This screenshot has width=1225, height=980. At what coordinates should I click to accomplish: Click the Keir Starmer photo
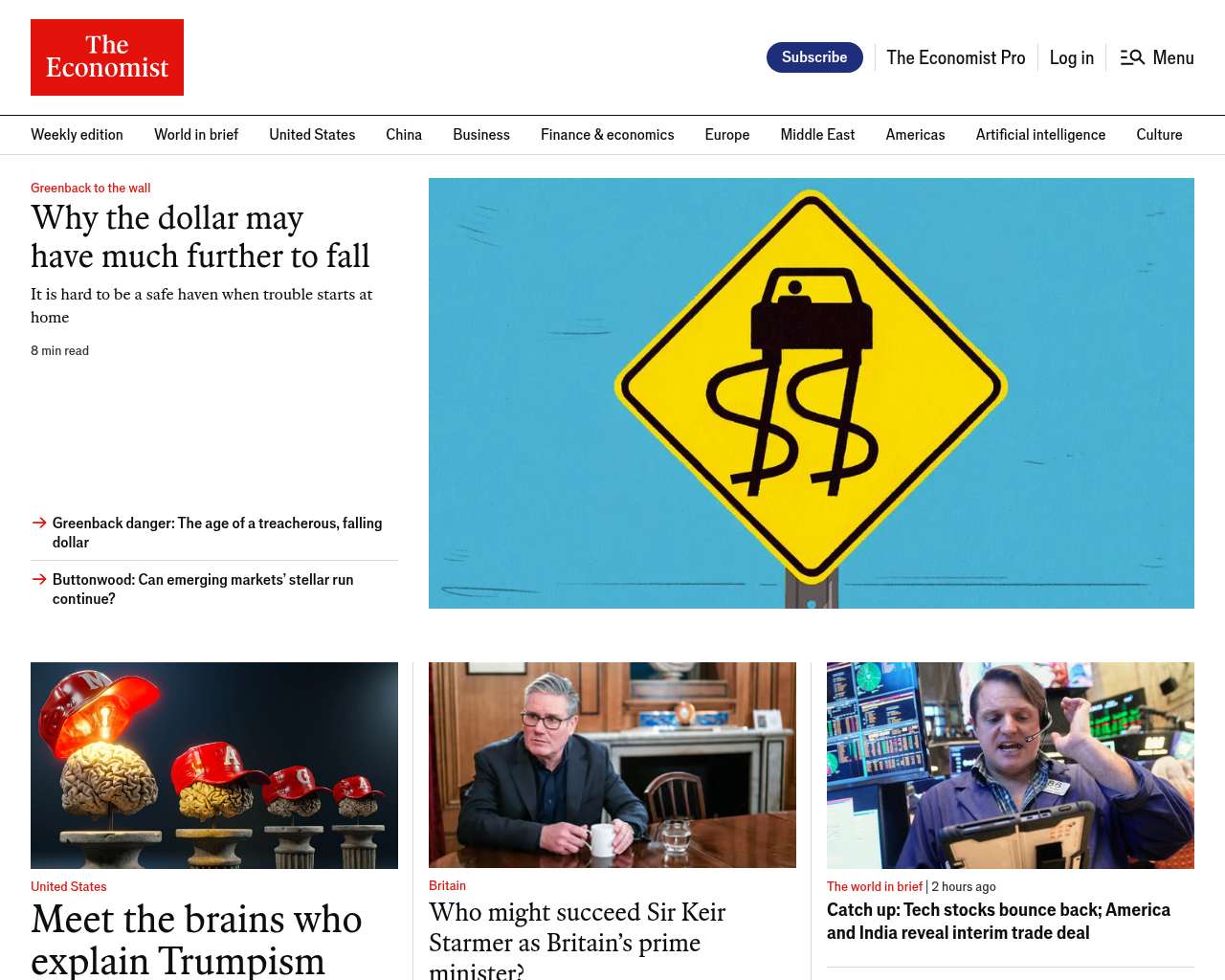click(612, 766)
